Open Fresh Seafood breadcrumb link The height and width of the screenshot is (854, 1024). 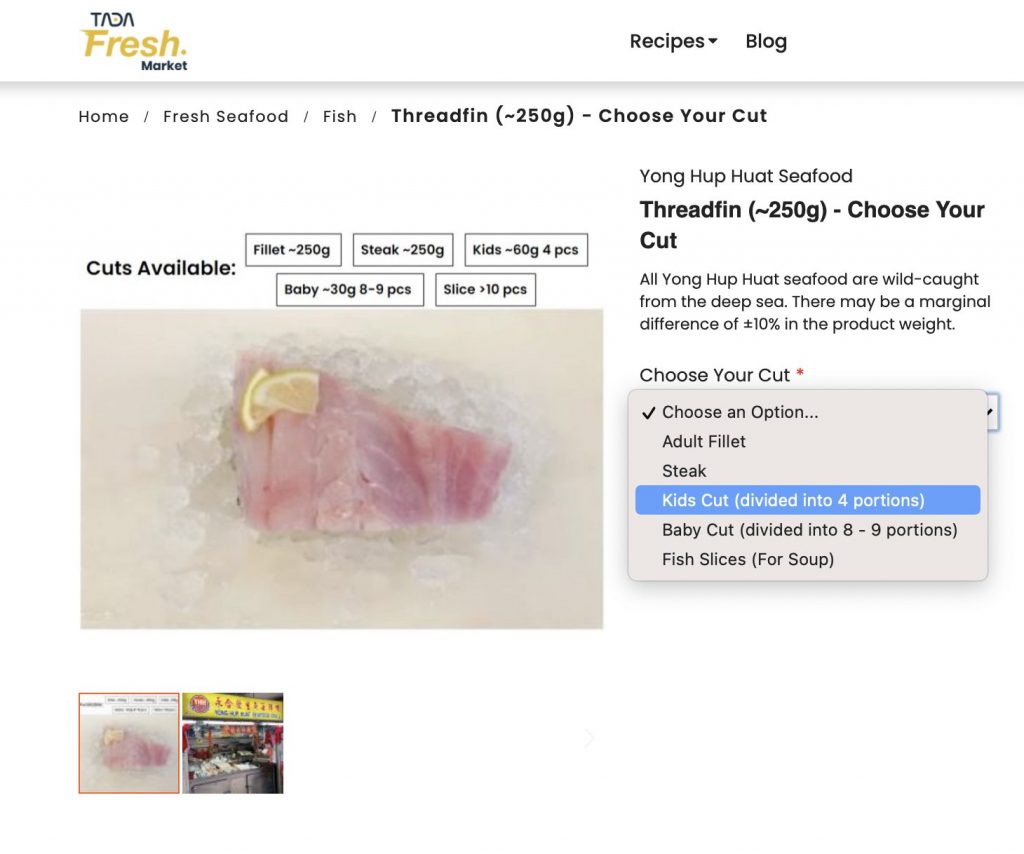[x=226, y=116]
